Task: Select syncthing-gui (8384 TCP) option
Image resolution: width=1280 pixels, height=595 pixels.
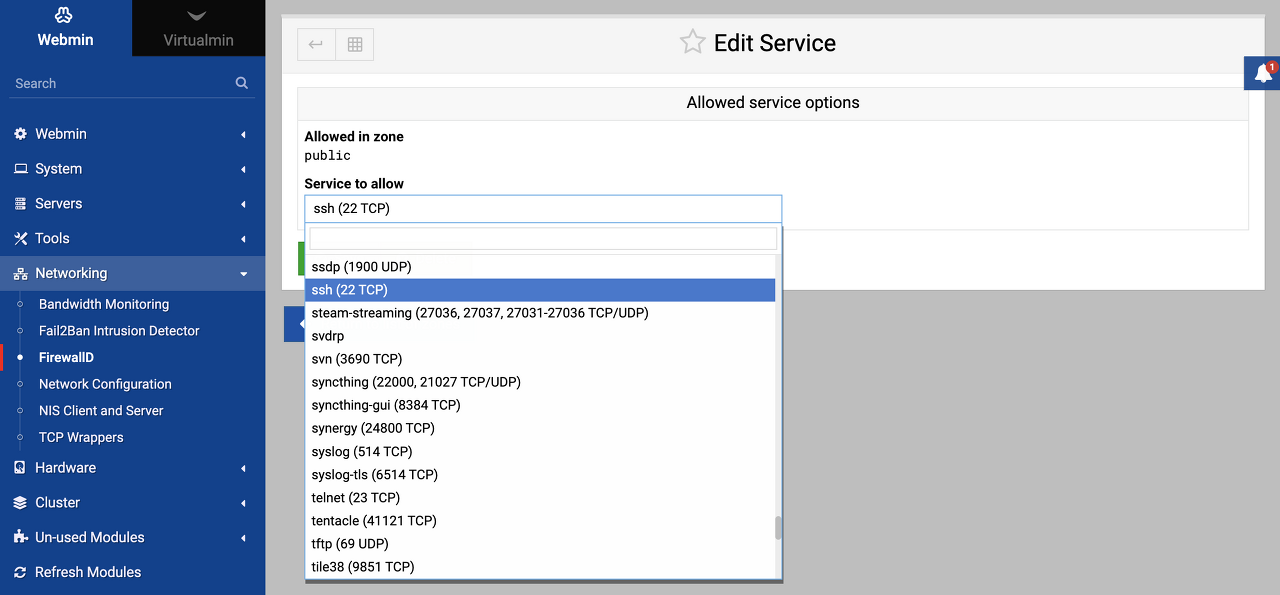Action: [x=540, y=405]
